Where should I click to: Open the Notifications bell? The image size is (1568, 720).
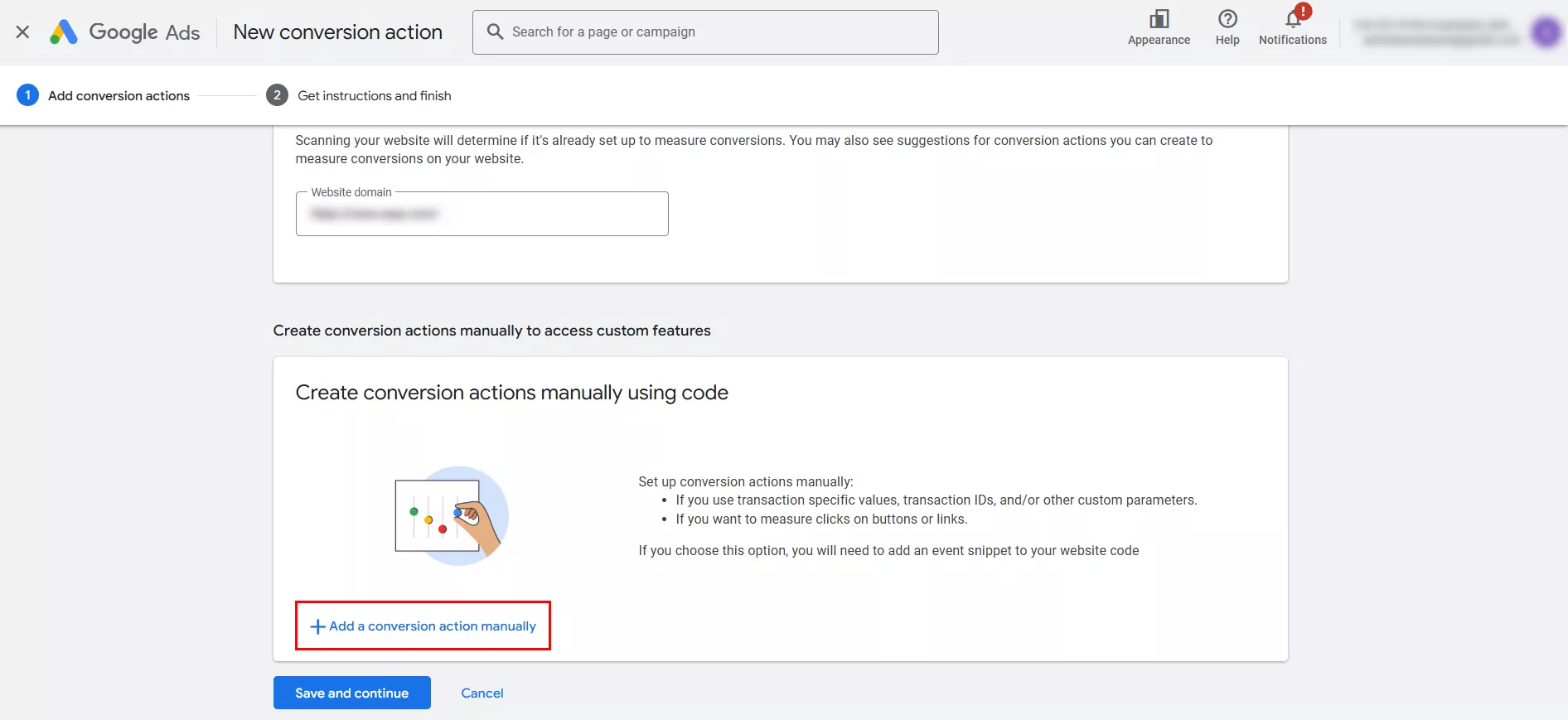point(1293,19)
